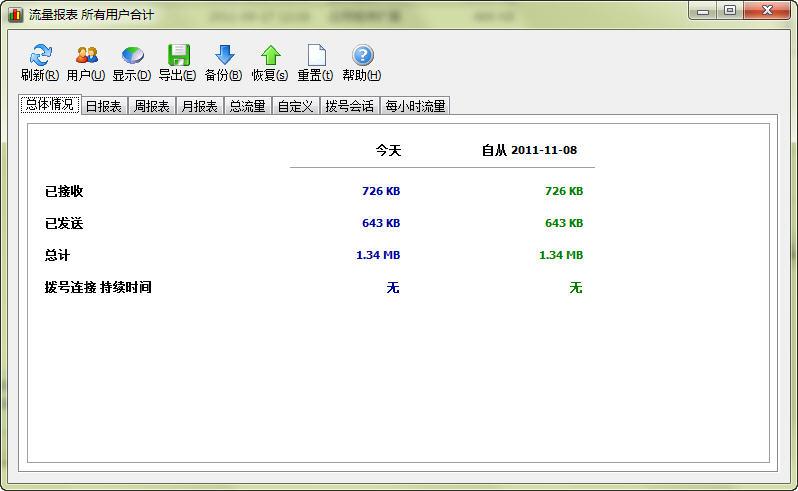View the 每小时流量 tab
798x491 pixels.
pyautogui.click(x=415, y=106)
